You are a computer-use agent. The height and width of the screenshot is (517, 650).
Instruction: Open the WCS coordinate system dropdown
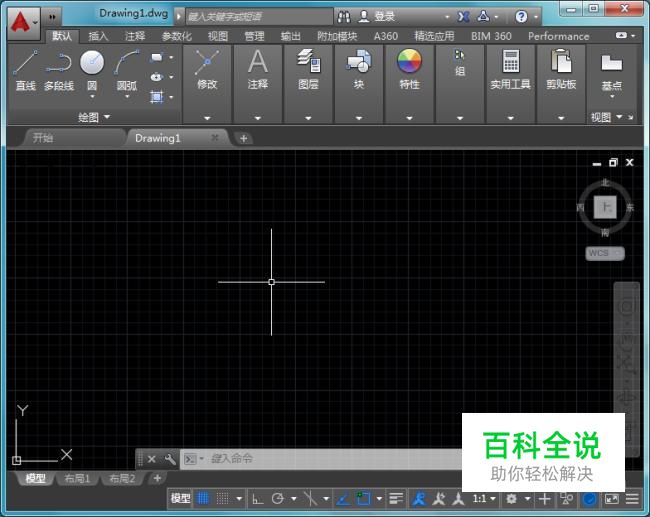(605, 253)
